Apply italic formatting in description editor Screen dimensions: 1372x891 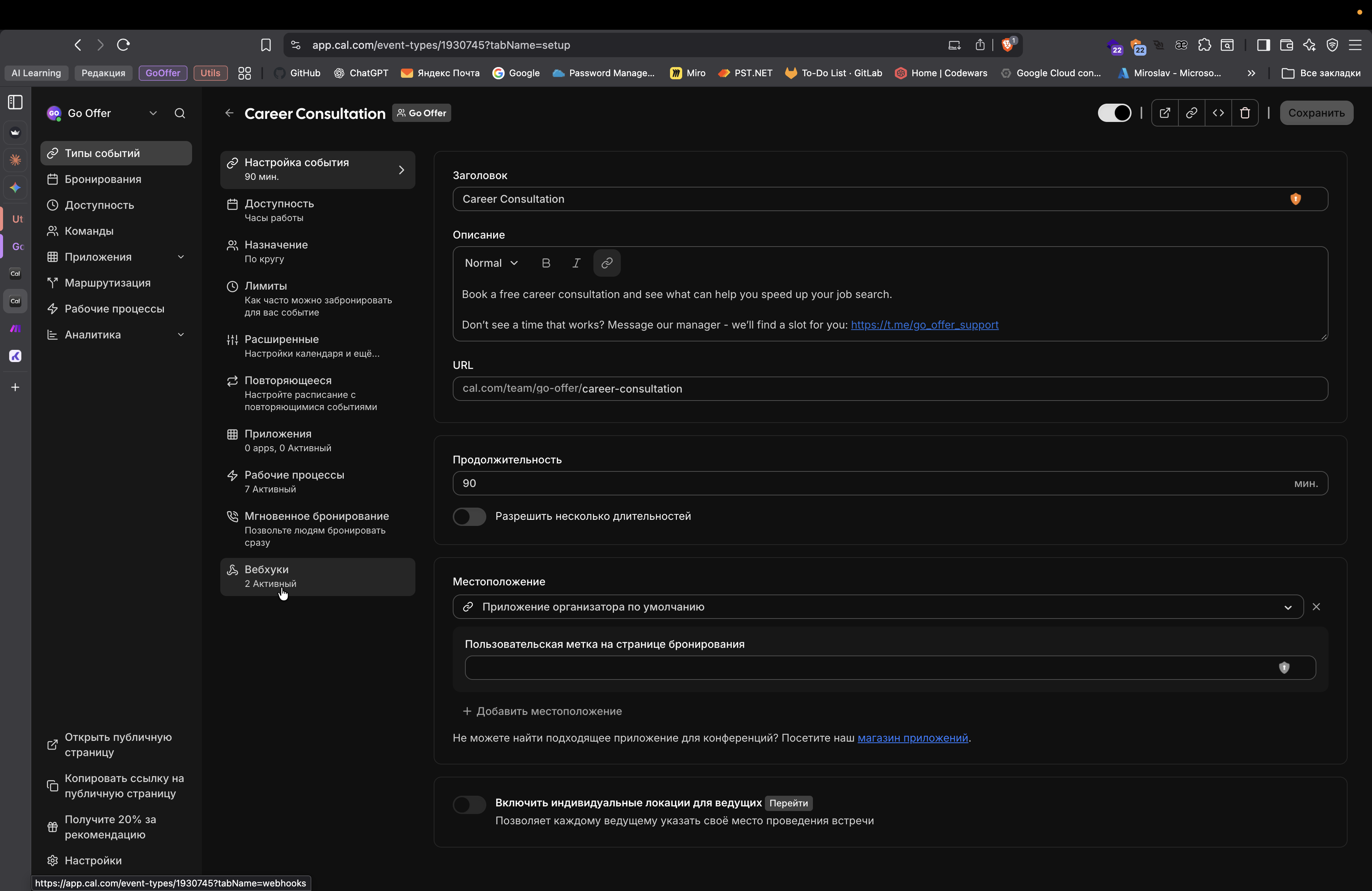click(576, 263)
